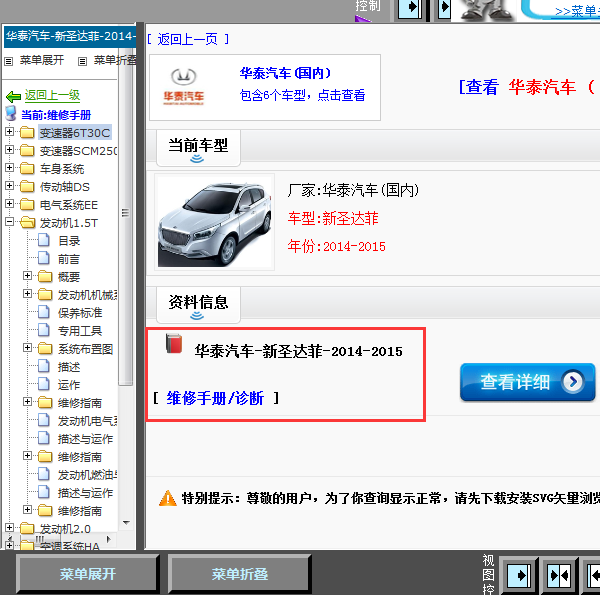The width and height of the screenshot is (600, 595).
Task: Click the sidebar title 华泰汽车-新圣达菲-2014
Action: pyautogui.click(x=70, y=36)
